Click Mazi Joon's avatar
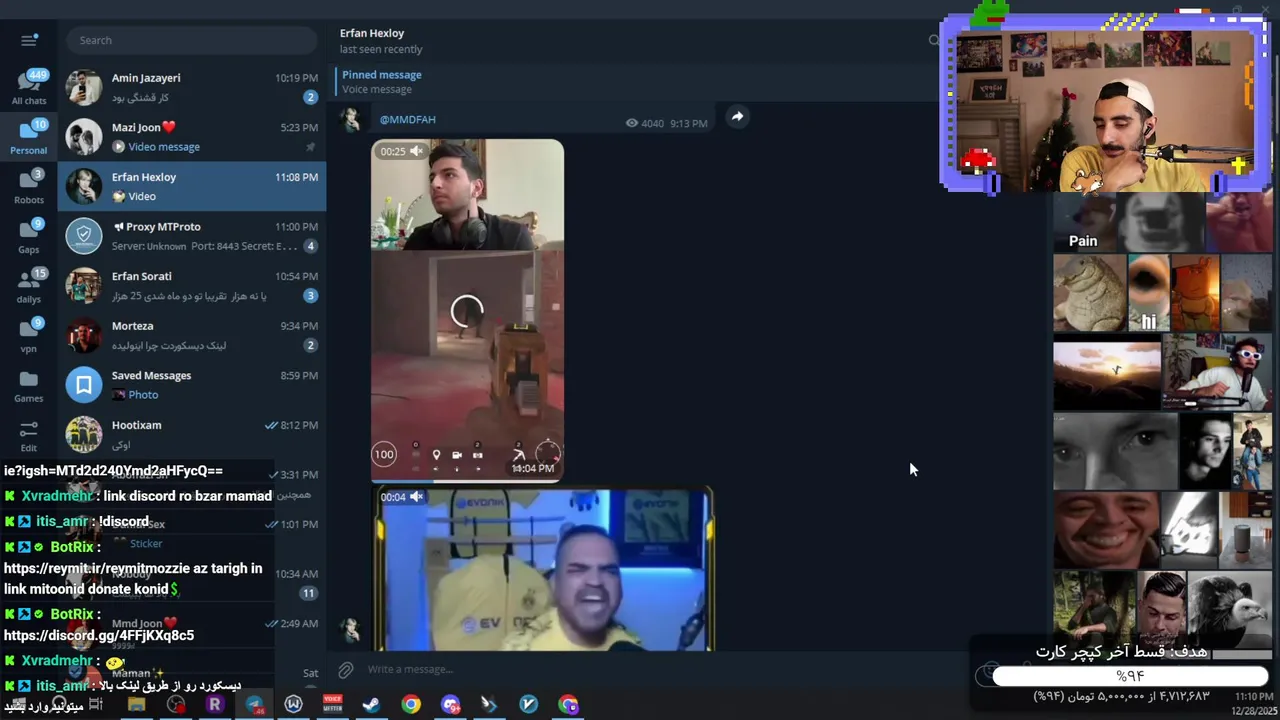 84,137
